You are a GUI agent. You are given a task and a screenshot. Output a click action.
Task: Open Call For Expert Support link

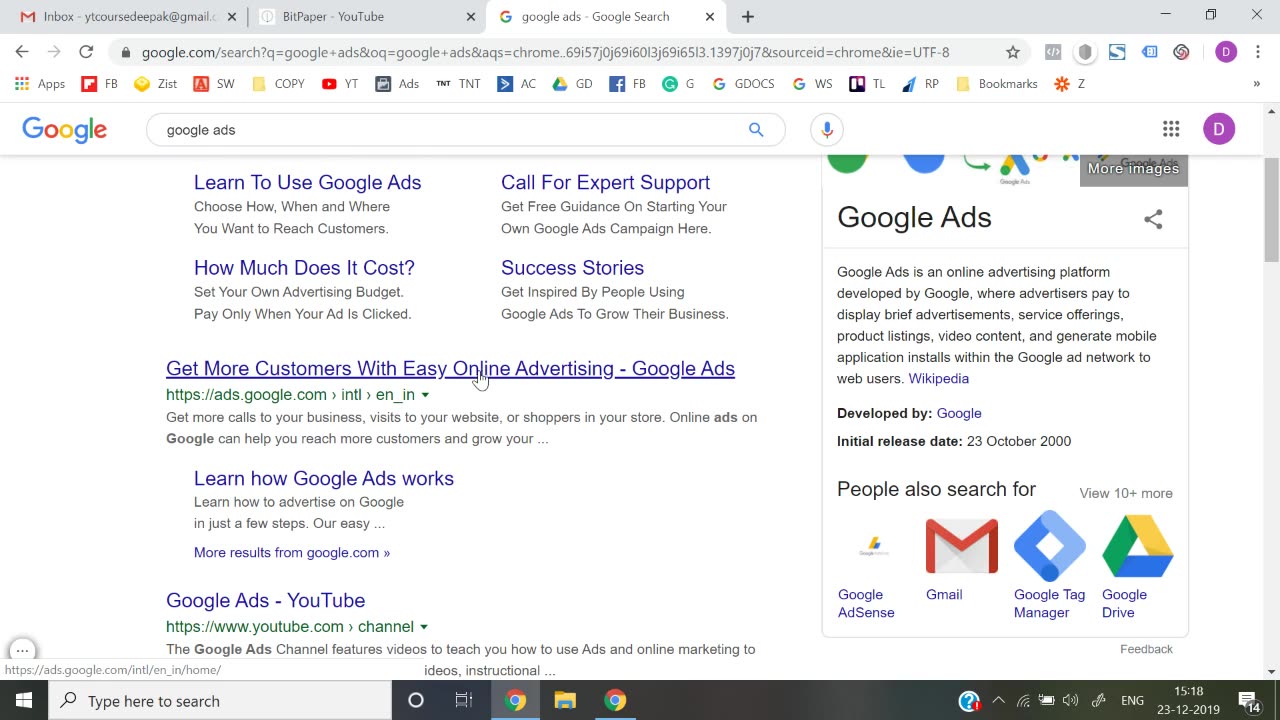[x=605, y=183]
